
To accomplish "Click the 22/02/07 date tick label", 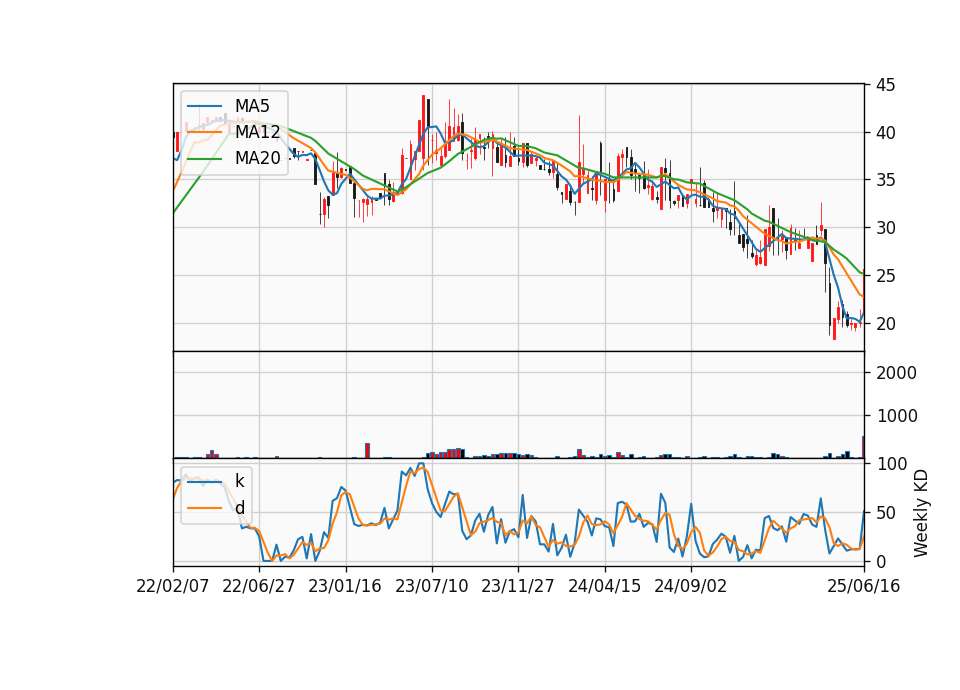I will tap(173, 586).
